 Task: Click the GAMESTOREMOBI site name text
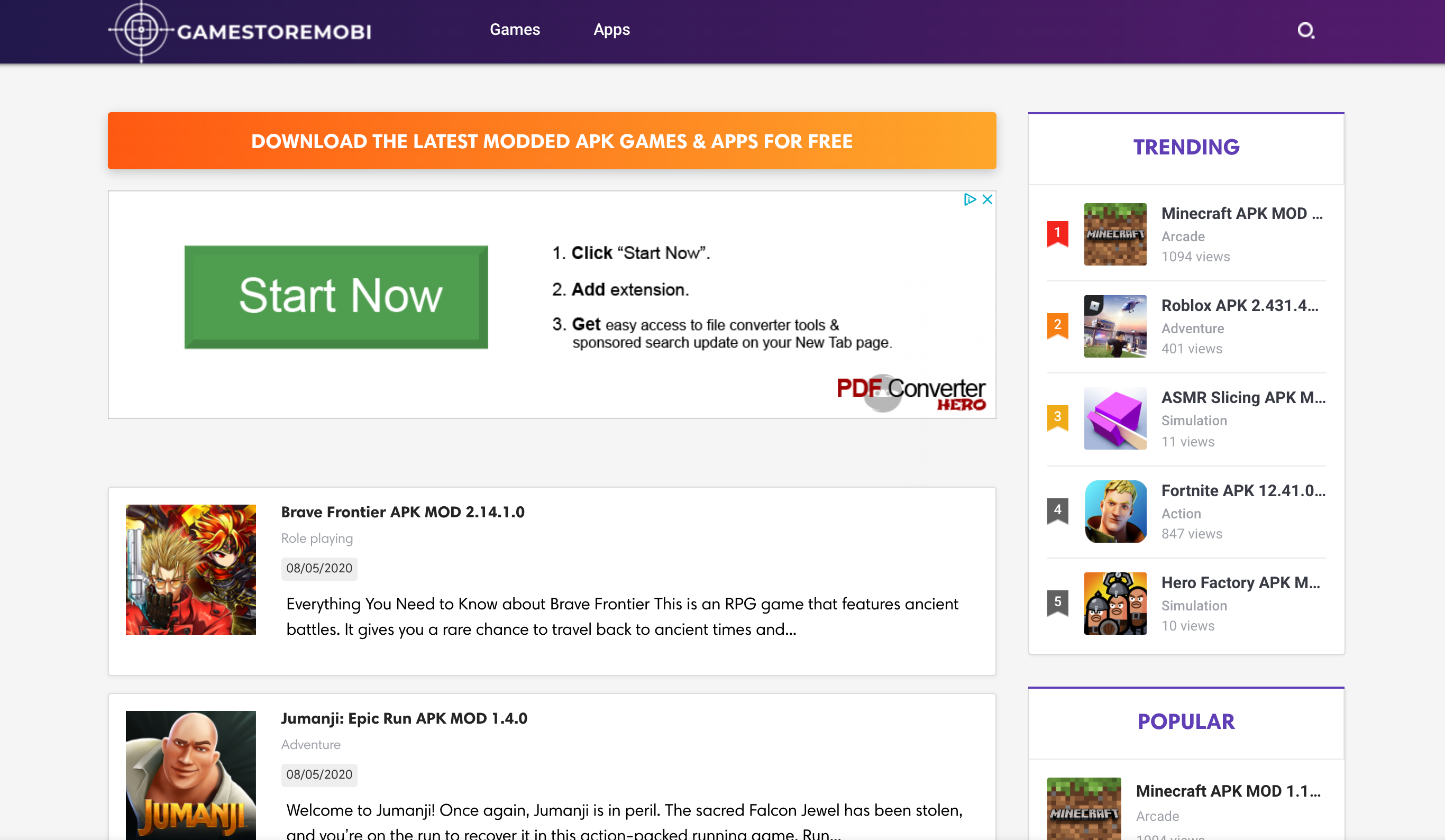(273, 32)
